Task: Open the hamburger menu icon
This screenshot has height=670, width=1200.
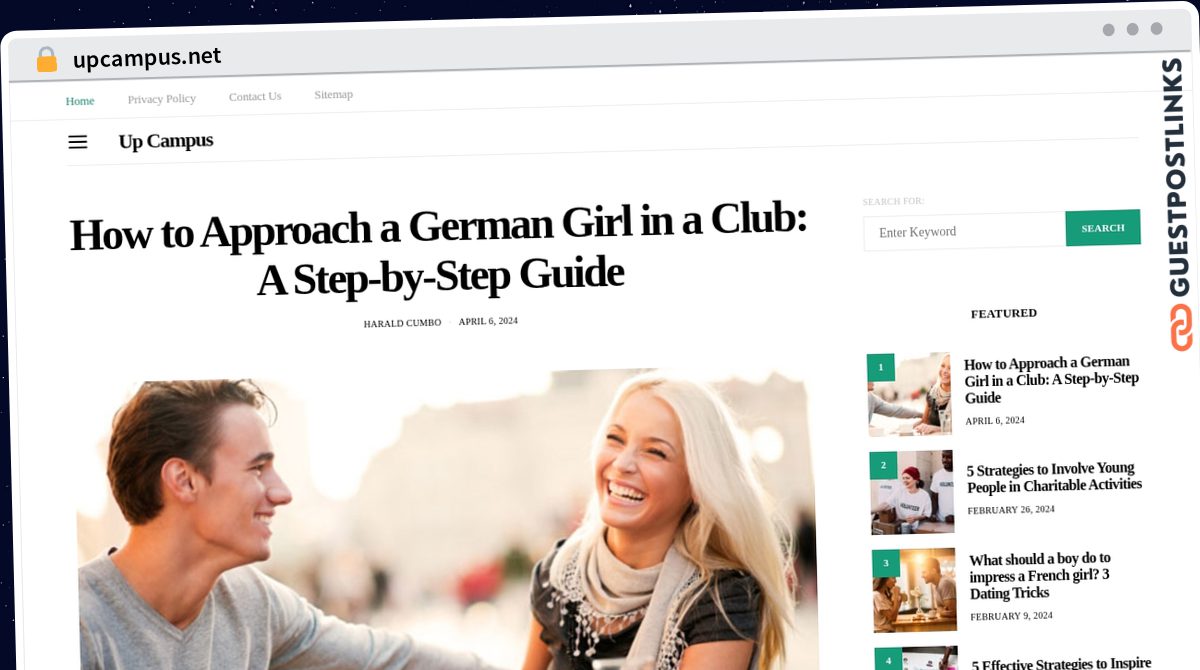Action: pos(78,142)
